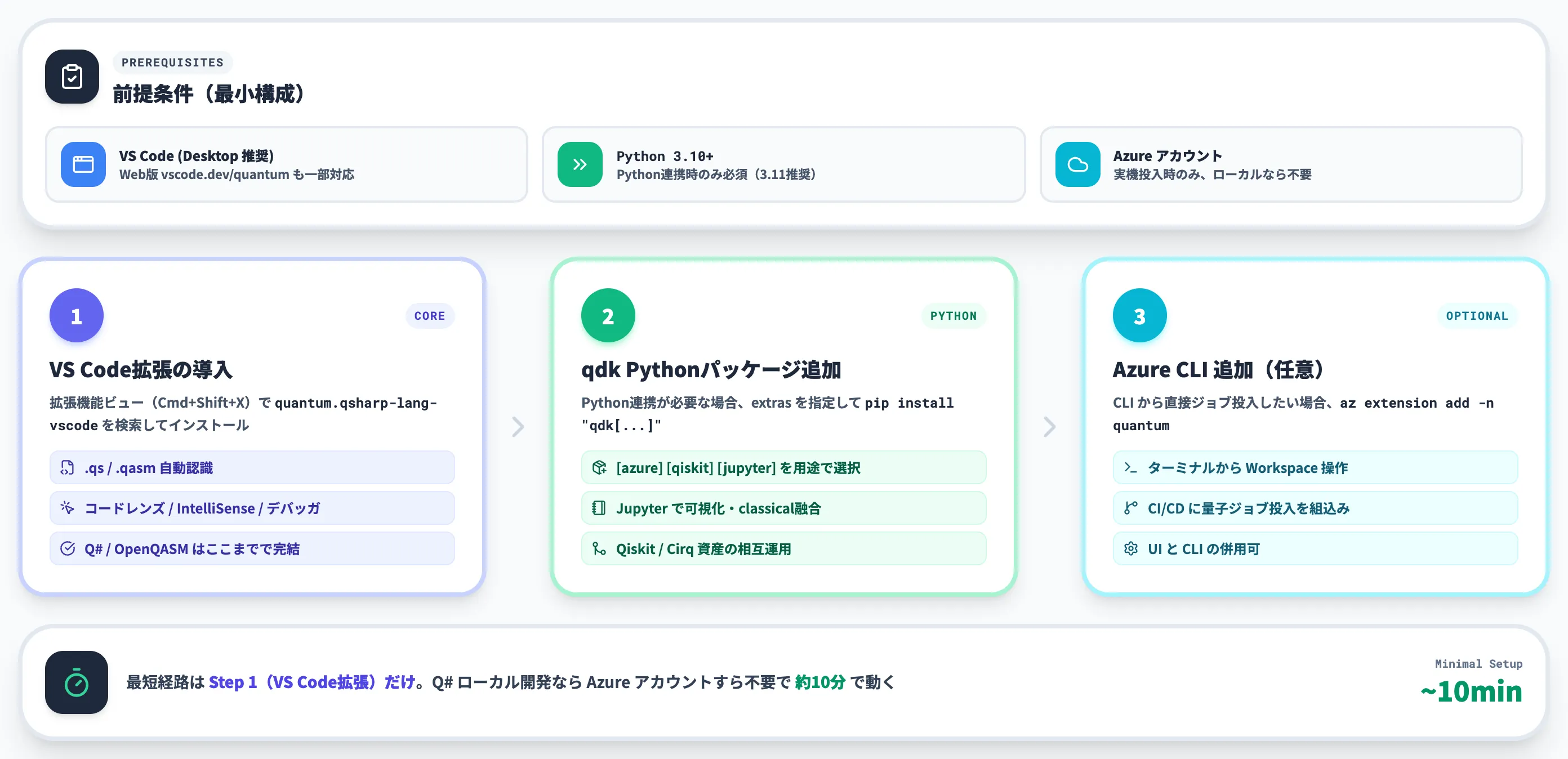Click the 約10分 highlighted text

point(820,682)
